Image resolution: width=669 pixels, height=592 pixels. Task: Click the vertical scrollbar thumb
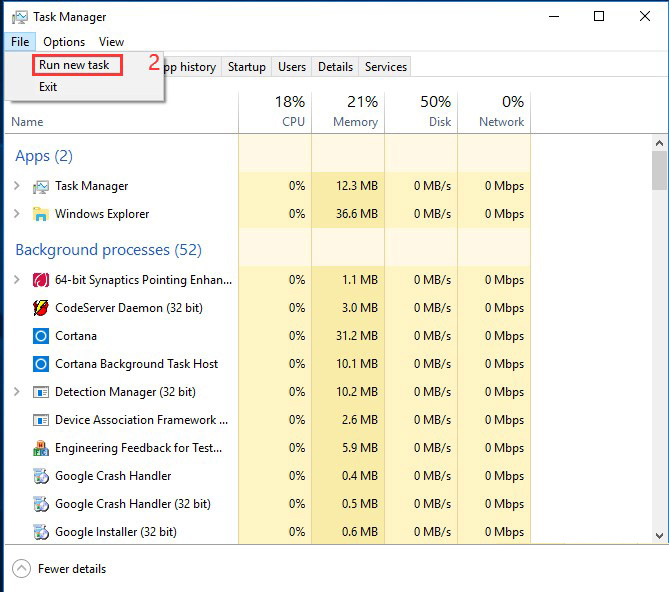(659, 171)
